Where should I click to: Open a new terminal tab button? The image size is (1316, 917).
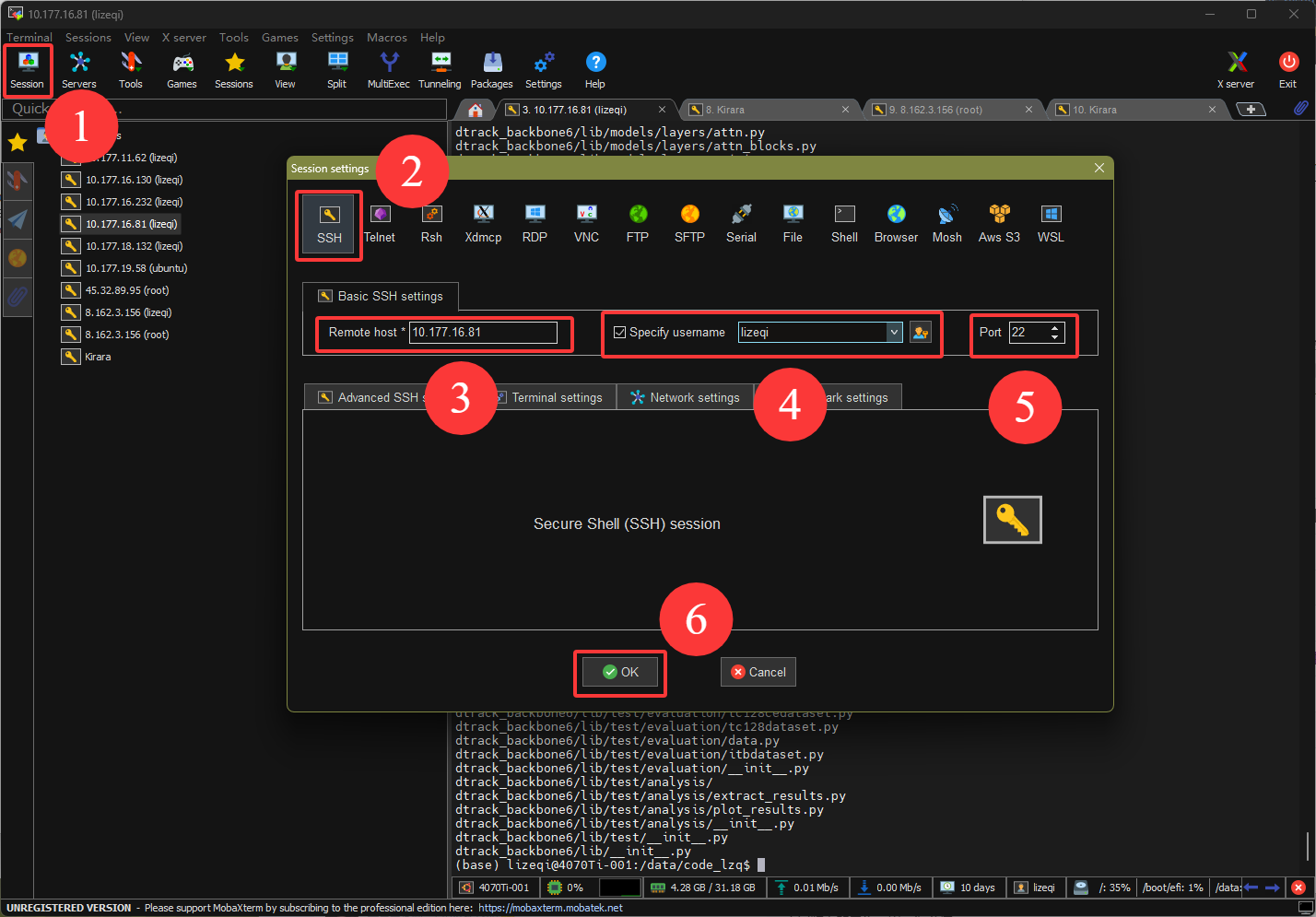click(x=1251, y=110)
